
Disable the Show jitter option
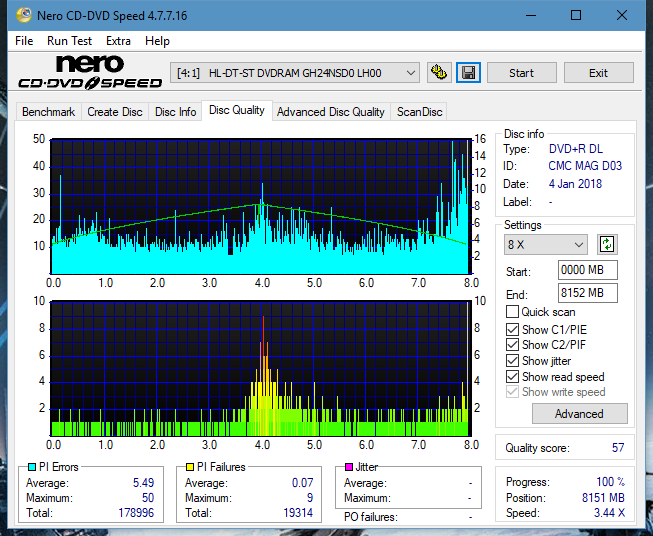click(x=512, y=361)
